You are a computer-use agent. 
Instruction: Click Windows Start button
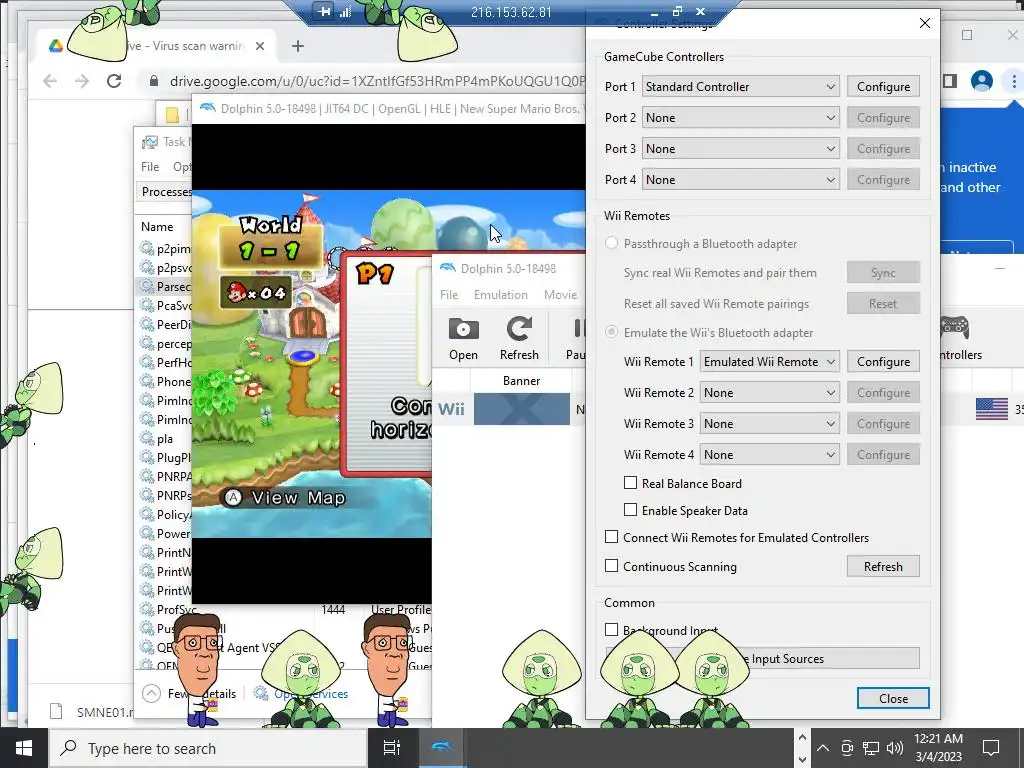[24, 748]
